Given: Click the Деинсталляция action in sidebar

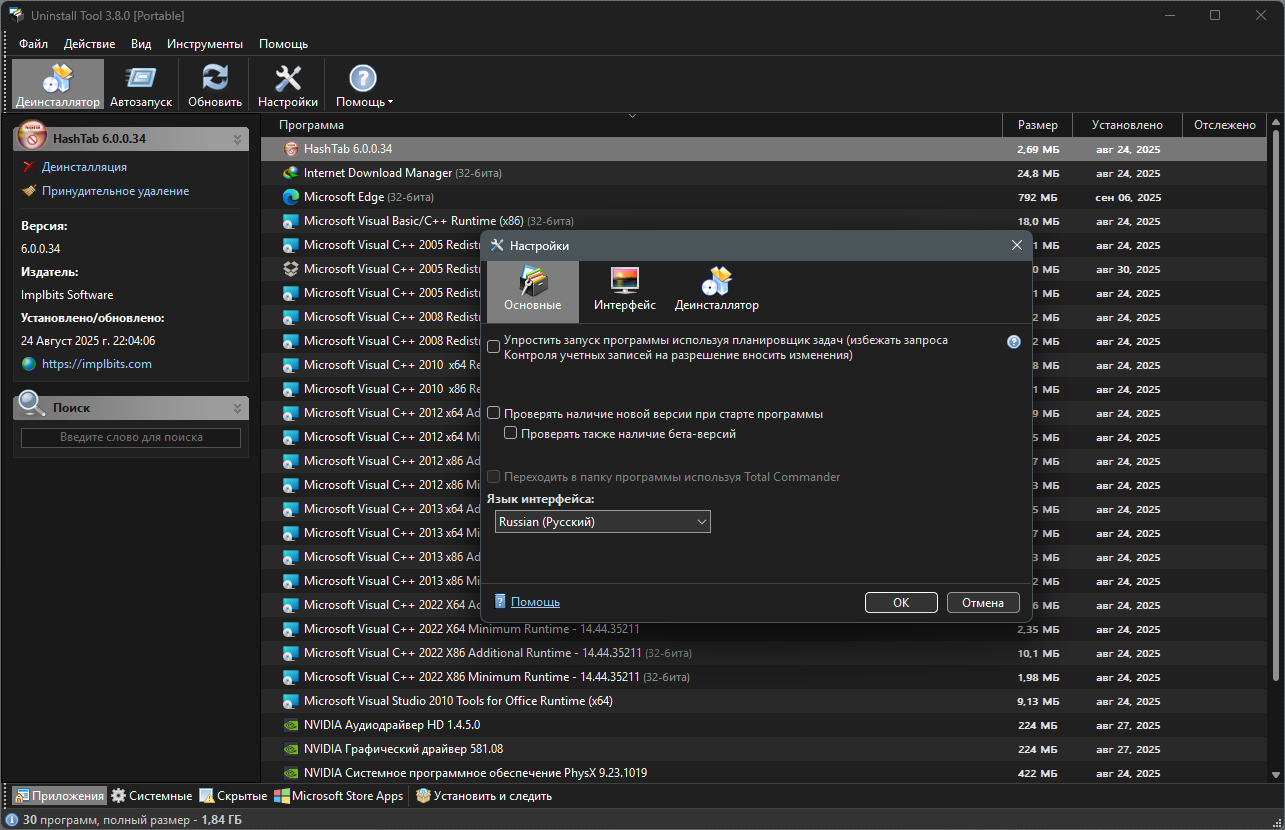Looking at the screenshot, I should click(84, 167).
